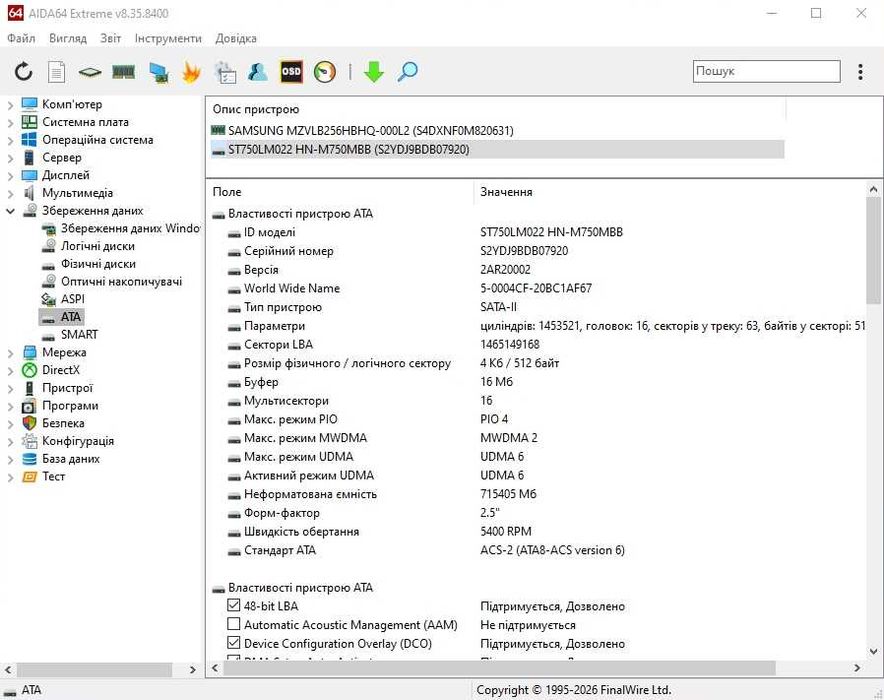The image size is (884, 700).
Task: Click the details pane scroll down arrow
Action: point(874,652)
